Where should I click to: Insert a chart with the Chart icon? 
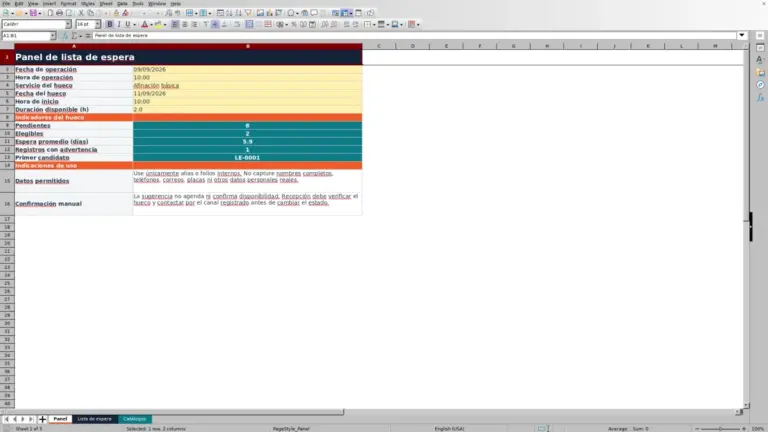coord(269,13)
